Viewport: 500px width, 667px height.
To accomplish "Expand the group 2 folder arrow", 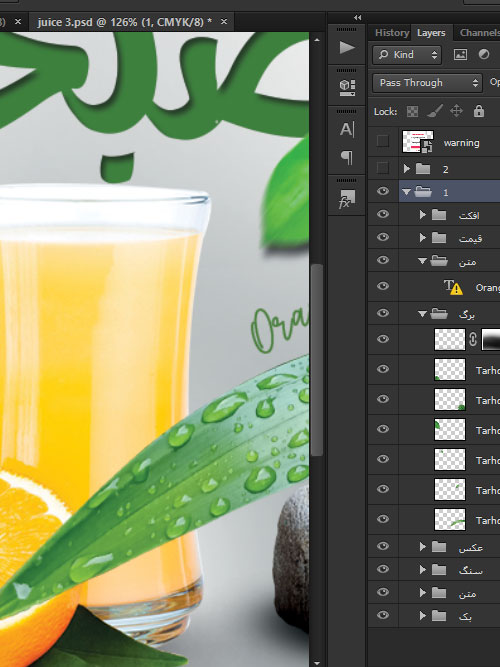I will pyautogui.click(x=407, y=169).
